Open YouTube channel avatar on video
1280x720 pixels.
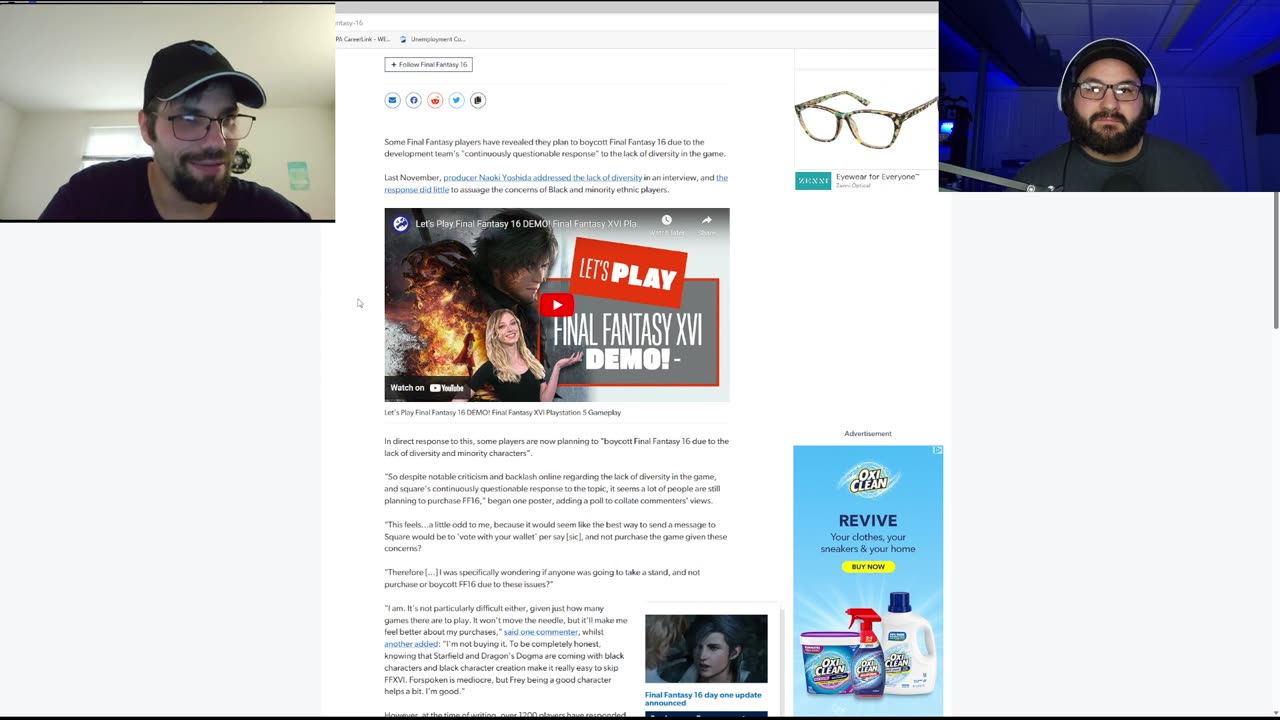pyautogui.click(x=401, y=224)
